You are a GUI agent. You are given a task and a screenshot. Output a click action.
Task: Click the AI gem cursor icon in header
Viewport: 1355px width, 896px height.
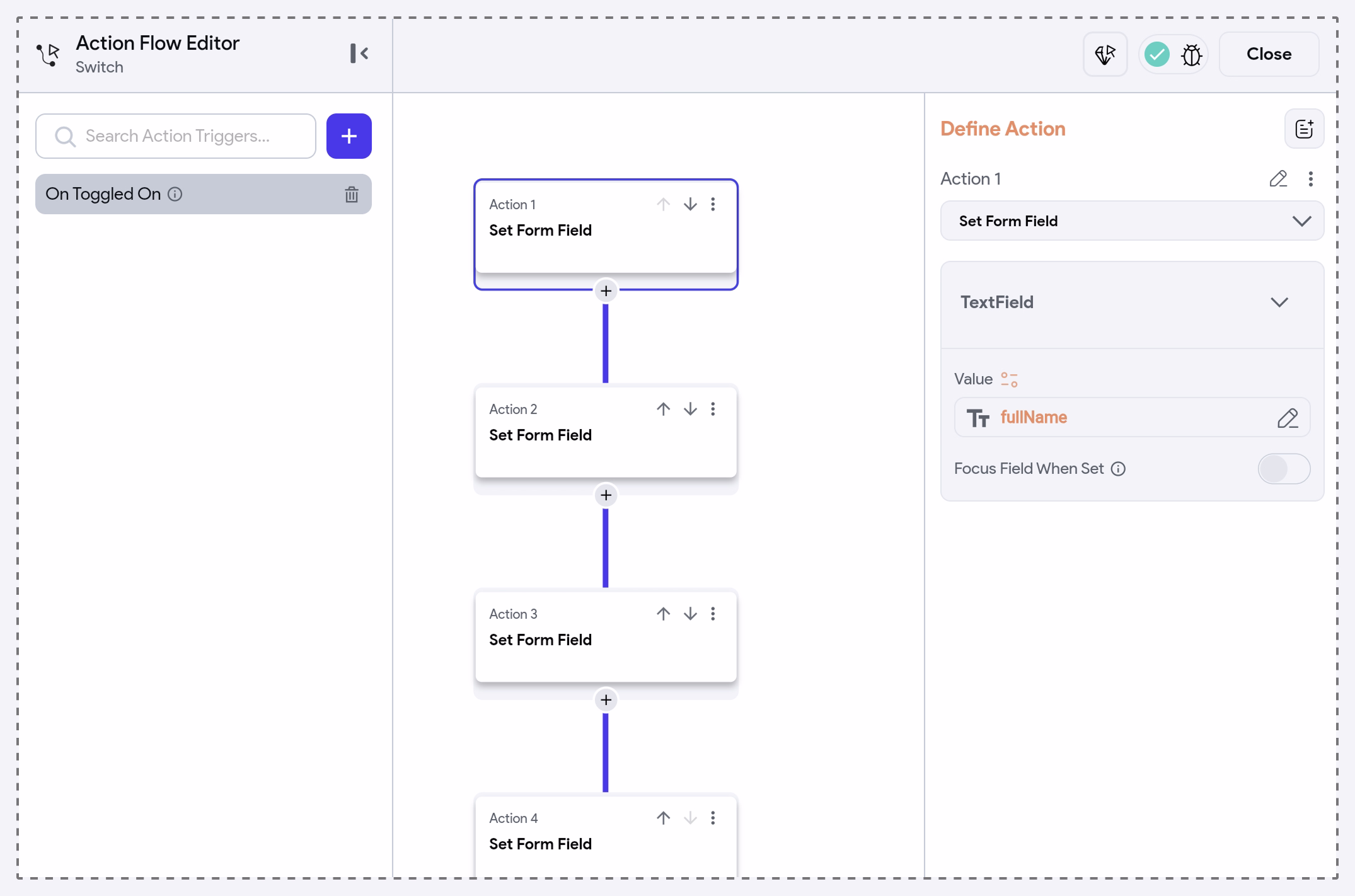(x=1105, y=55)
